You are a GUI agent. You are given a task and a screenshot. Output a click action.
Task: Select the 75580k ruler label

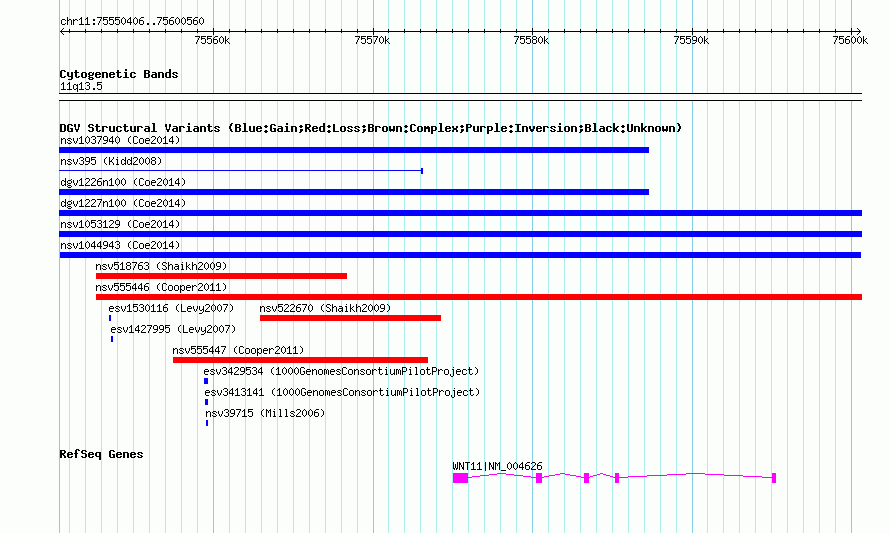[x=531, y=40]
